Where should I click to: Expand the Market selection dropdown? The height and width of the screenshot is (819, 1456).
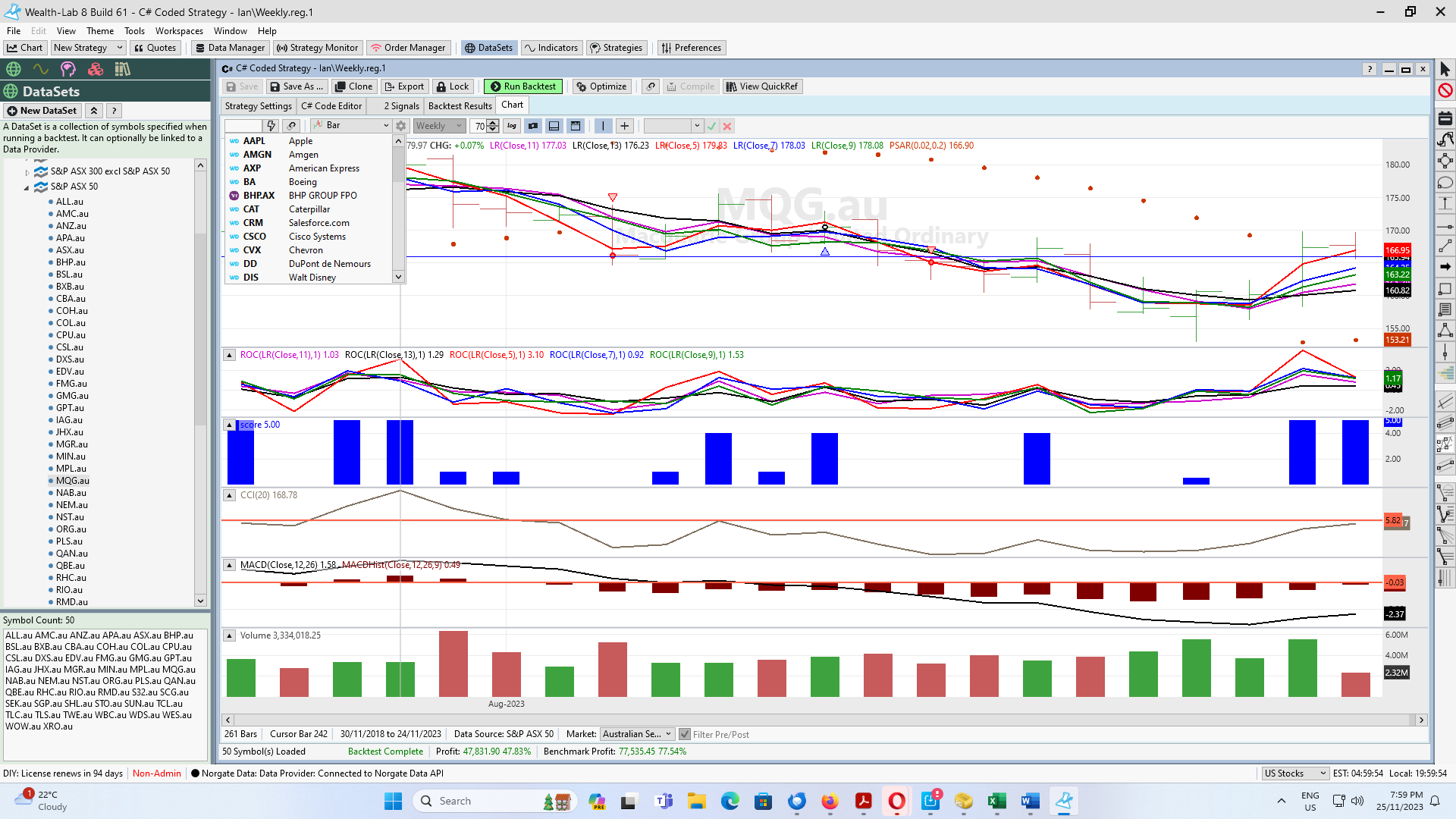pyautogui.click(x=637, y=734)
